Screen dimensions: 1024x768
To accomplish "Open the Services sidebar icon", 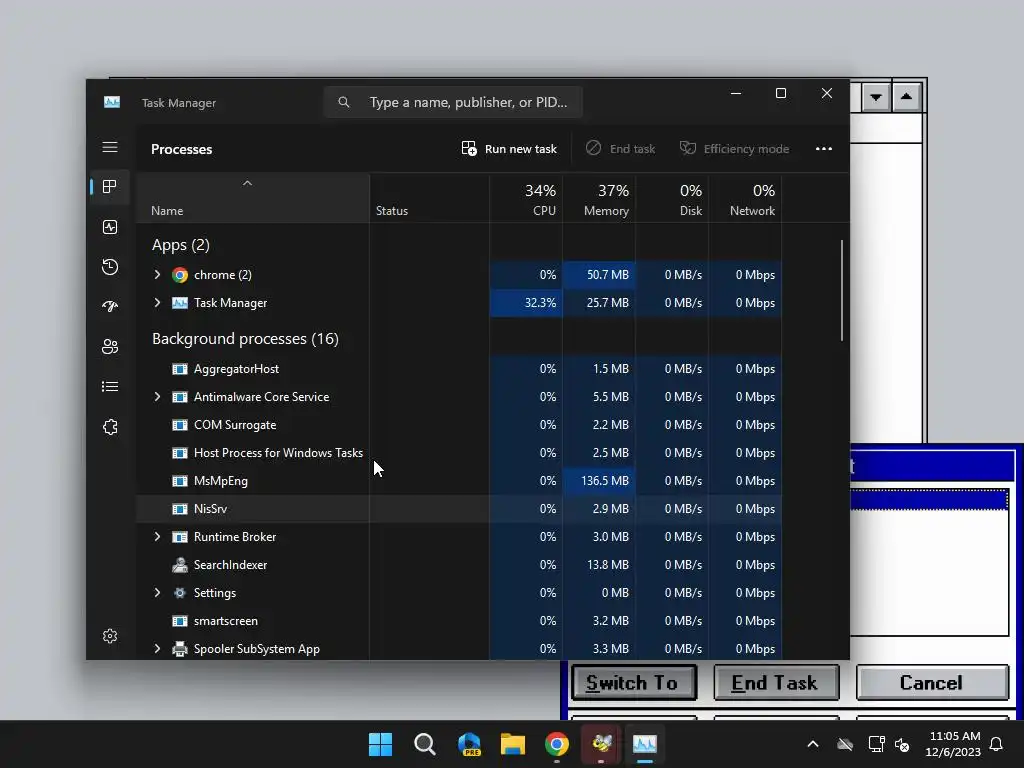I will click(x=110, y=427).
